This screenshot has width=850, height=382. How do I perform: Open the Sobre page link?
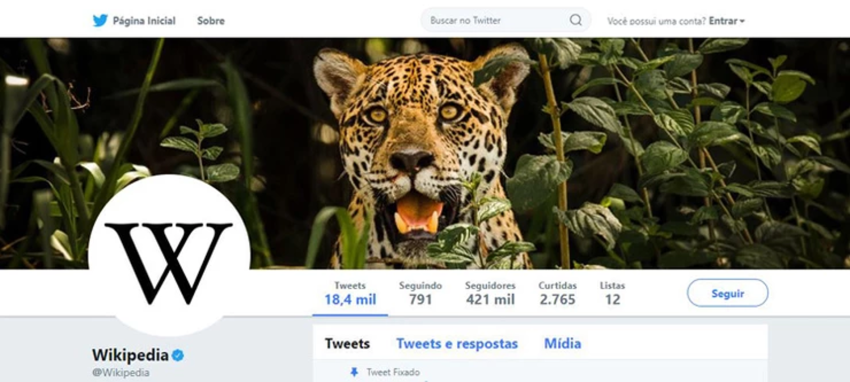pos(211,21)
